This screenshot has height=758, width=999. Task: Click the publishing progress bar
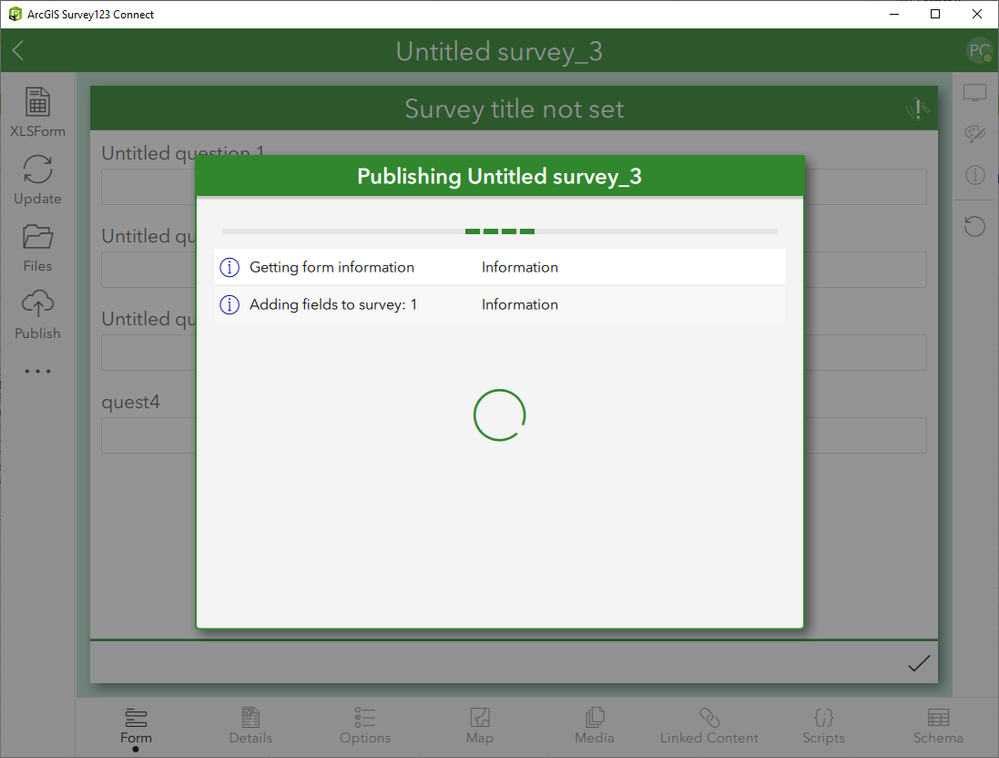pos(499,230)
